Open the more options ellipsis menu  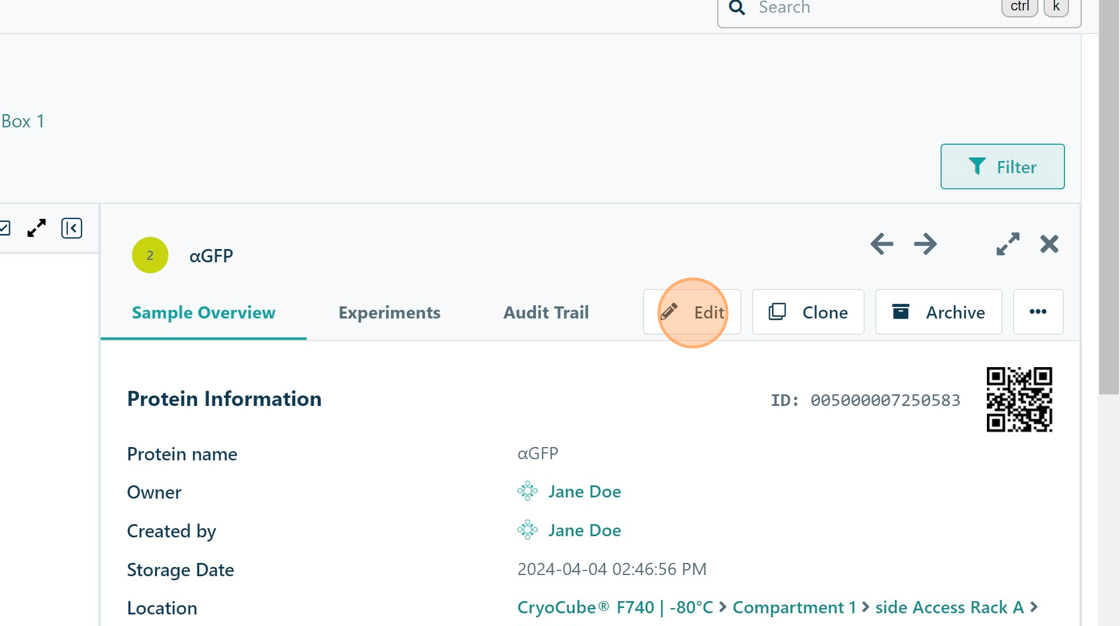coord(1038,312)
